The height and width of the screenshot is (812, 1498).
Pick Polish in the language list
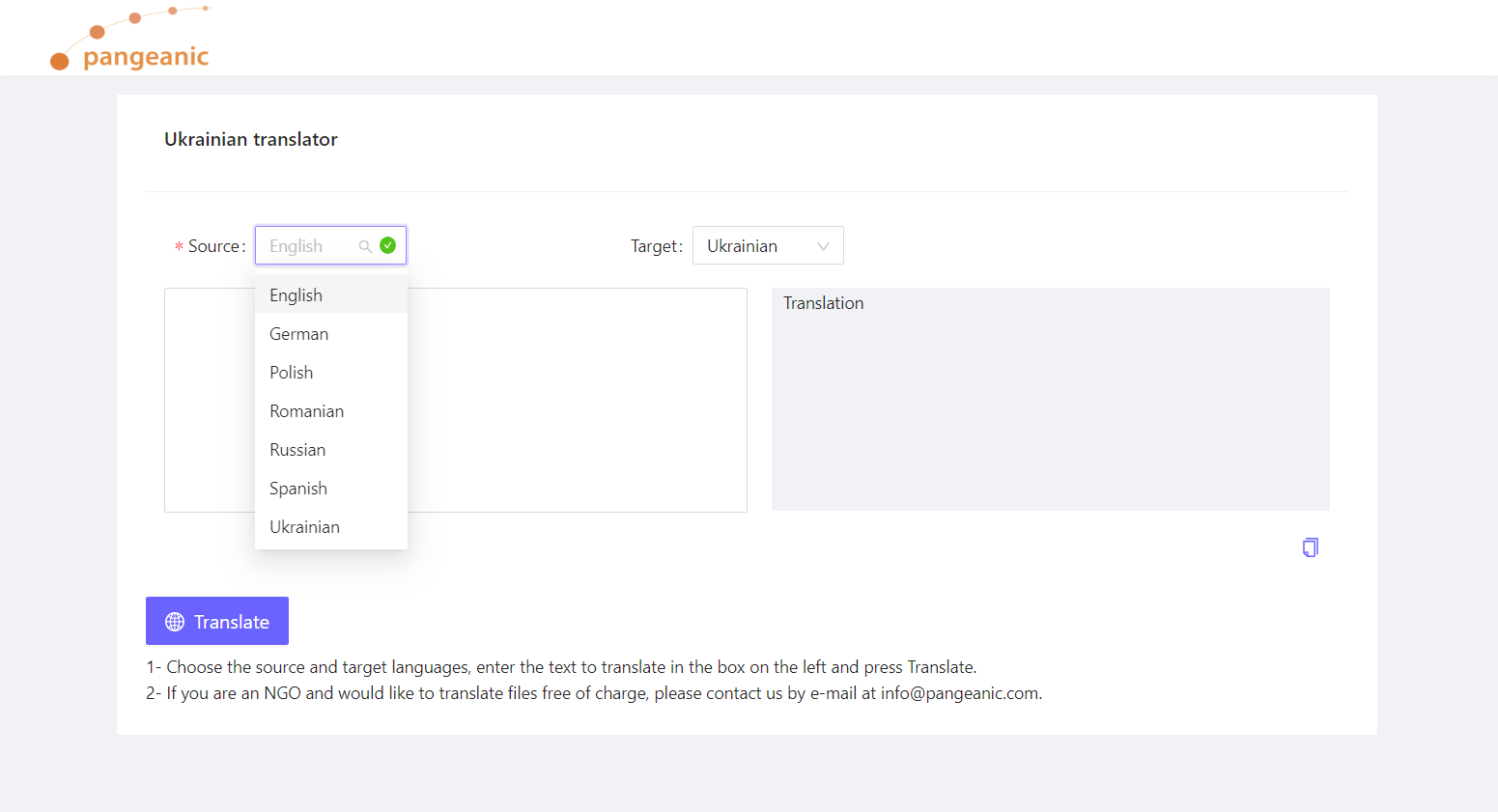pos(292,373)
